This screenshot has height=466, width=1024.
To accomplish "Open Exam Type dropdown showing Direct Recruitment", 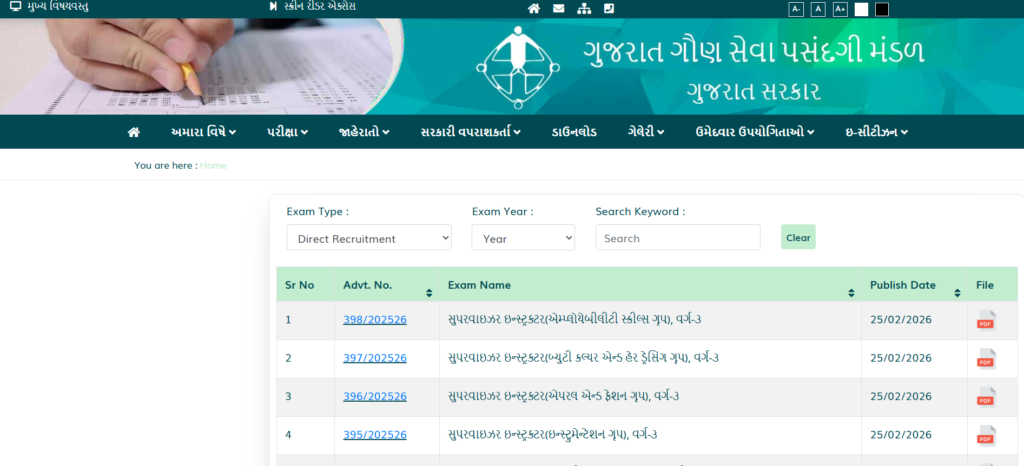I will point(369,238).
